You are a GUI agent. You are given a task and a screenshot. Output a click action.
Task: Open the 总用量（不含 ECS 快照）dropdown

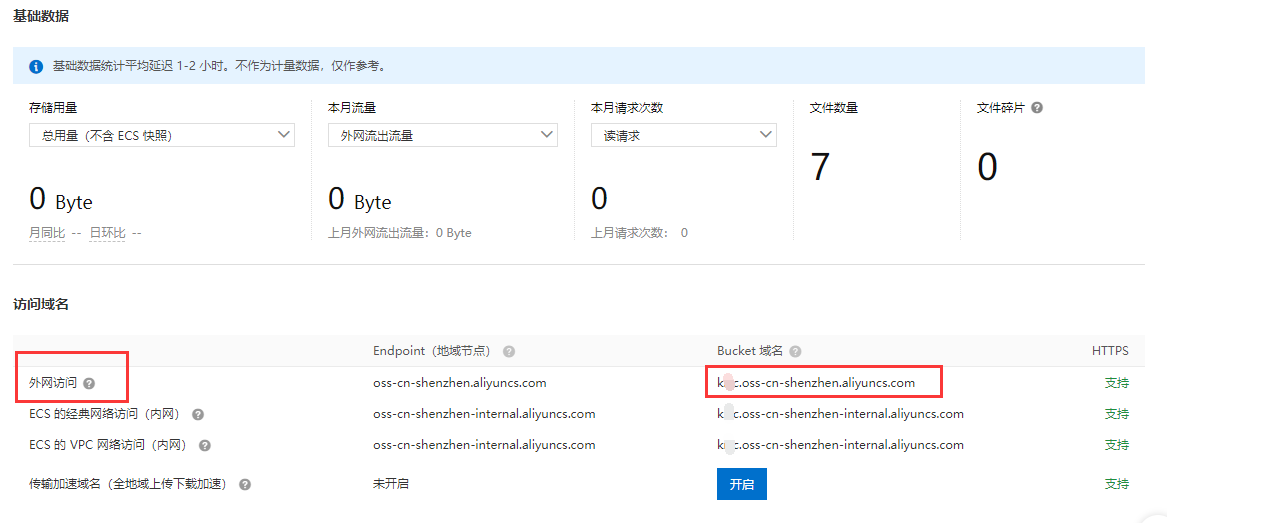coord(162,135)
